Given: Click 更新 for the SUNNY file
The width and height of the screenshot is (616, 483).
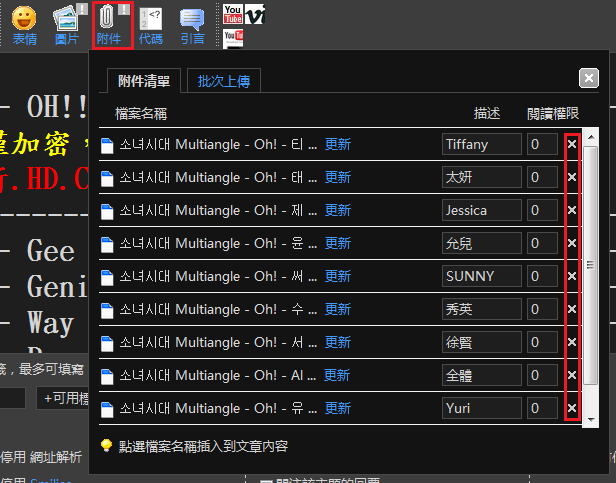Looking at the screenshot, I should pos(338,276).
